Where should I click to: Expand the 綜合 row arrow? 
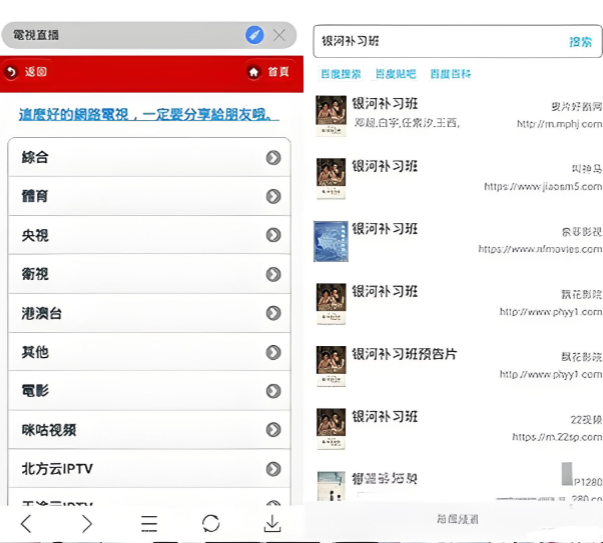[273, 158]
